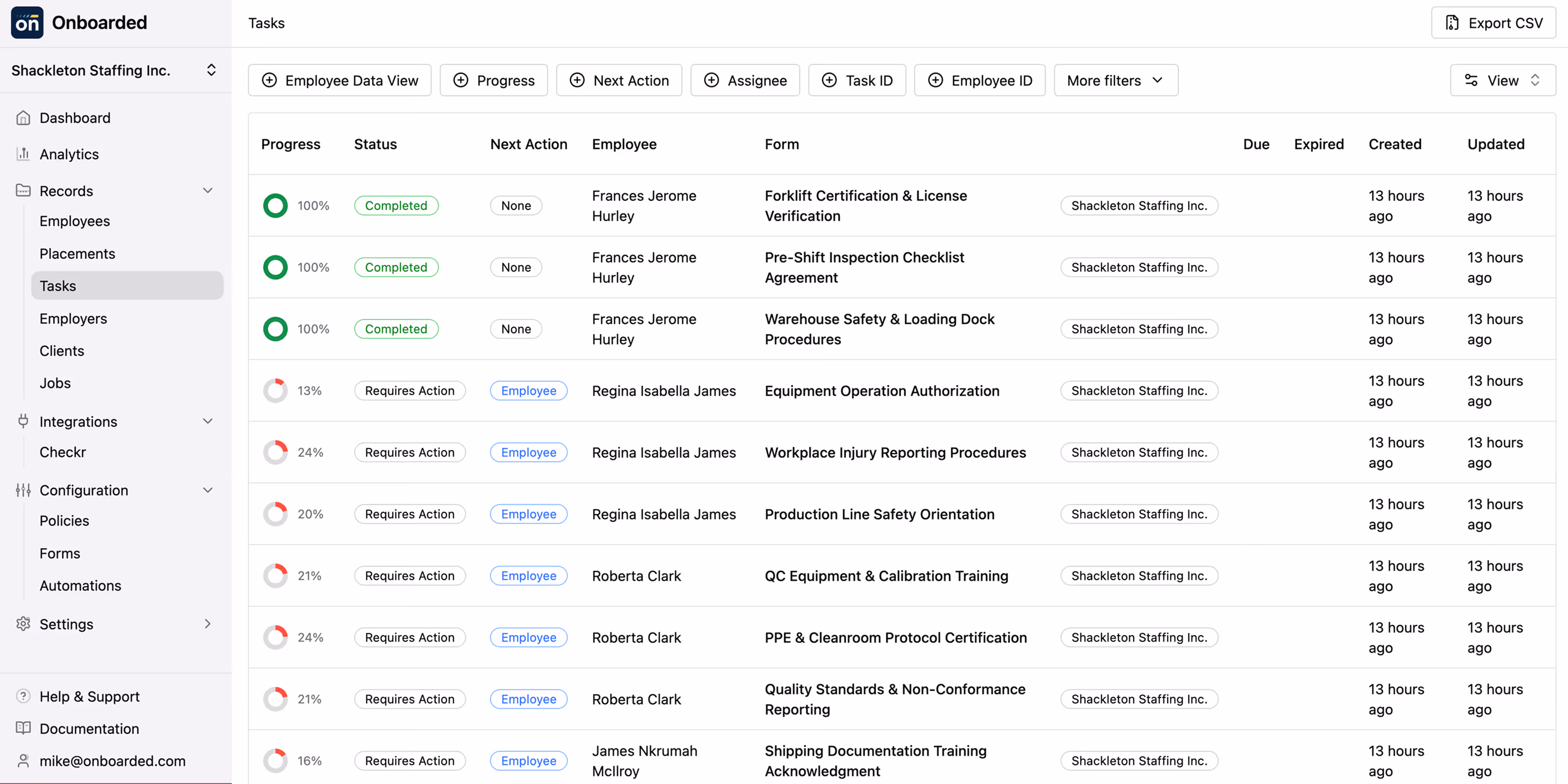Open Settings via the gear icon
The image size is (1568, 784).
[23, 624]
